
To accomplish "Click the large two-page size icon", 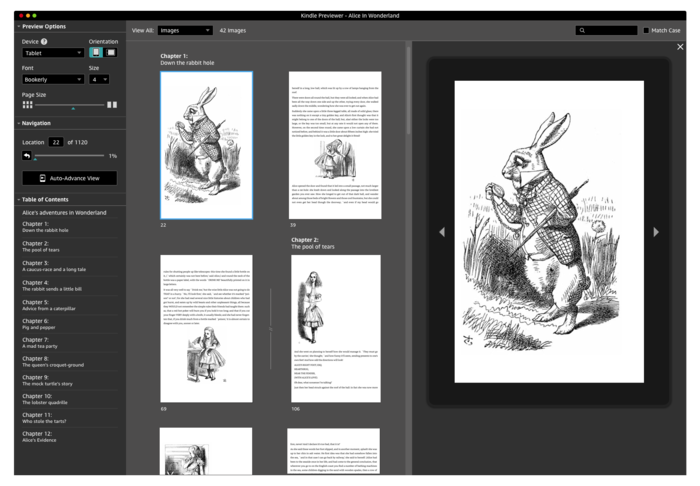I will (x=112, y=104).
